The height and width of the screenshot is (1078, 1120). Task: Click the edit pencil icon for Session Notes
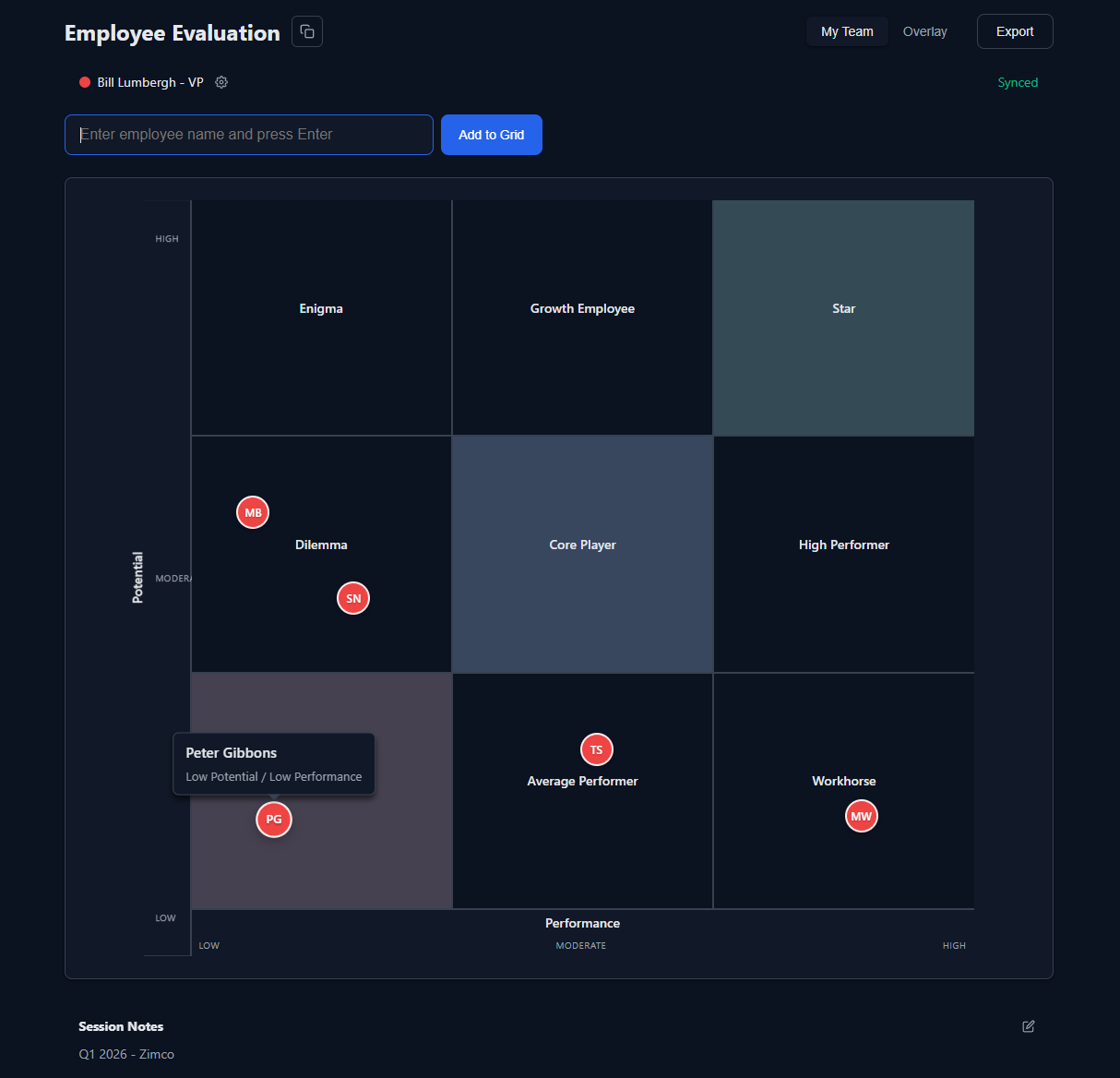point(1028,1026)
